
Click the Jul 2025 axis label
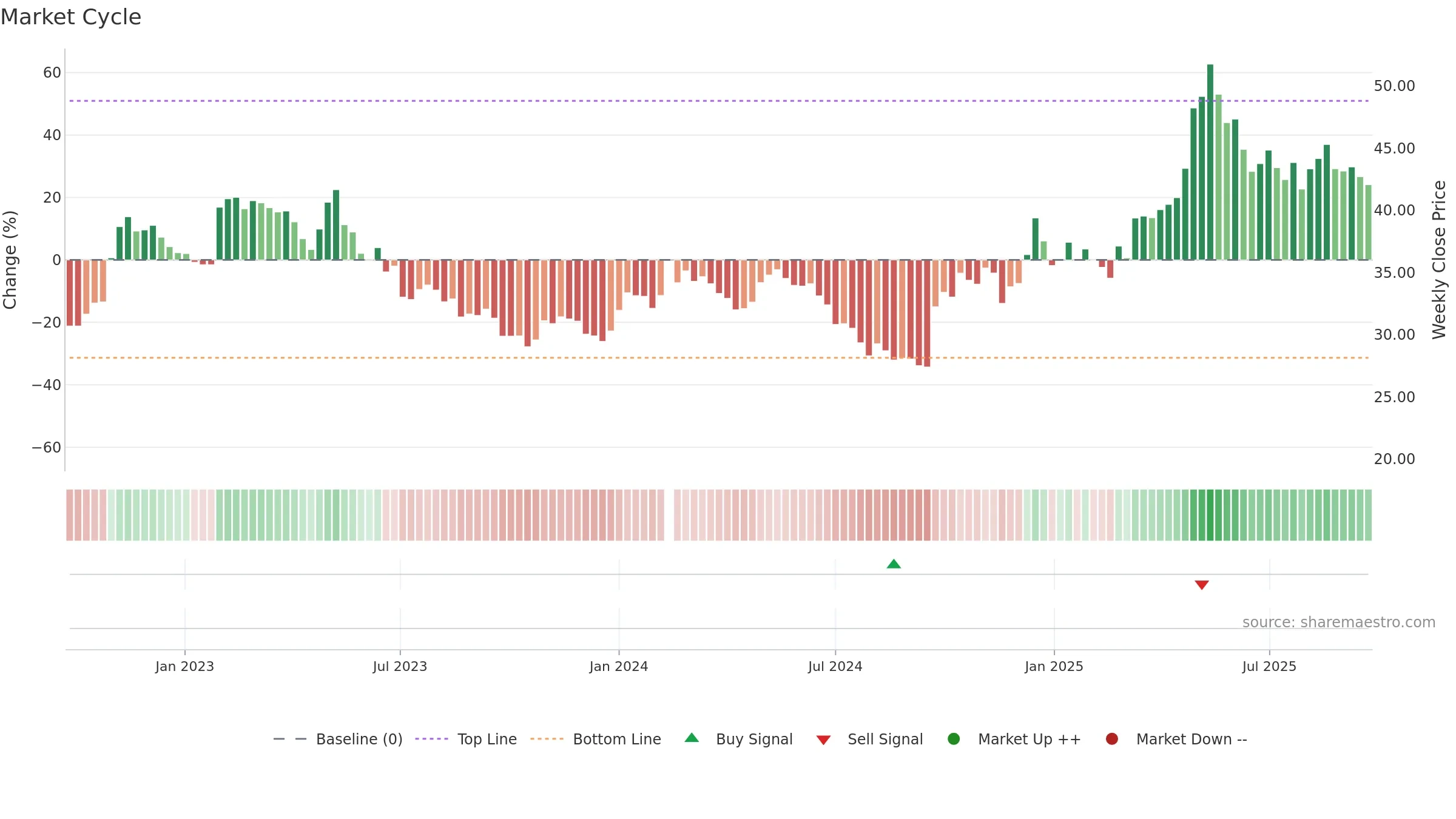[1269, 666]
